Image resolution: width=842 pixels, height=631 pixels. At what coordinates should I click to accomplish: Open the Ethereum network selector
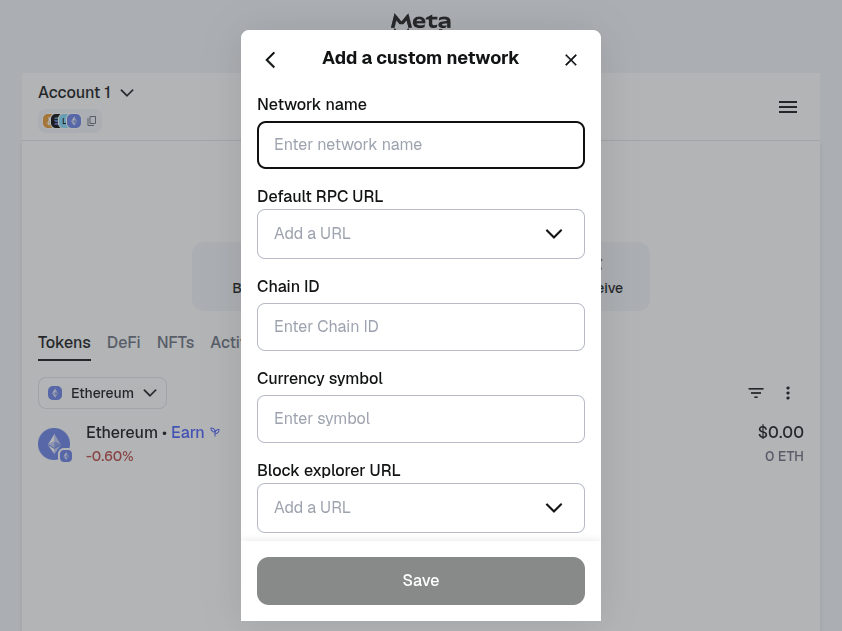102,393
